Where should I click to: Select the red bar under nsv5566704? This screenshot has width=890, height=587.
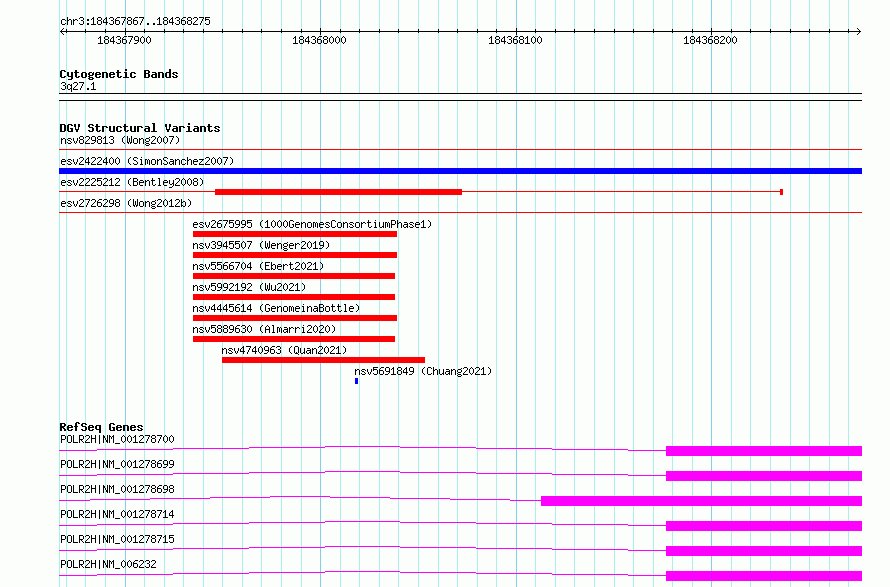coord(294,276)
